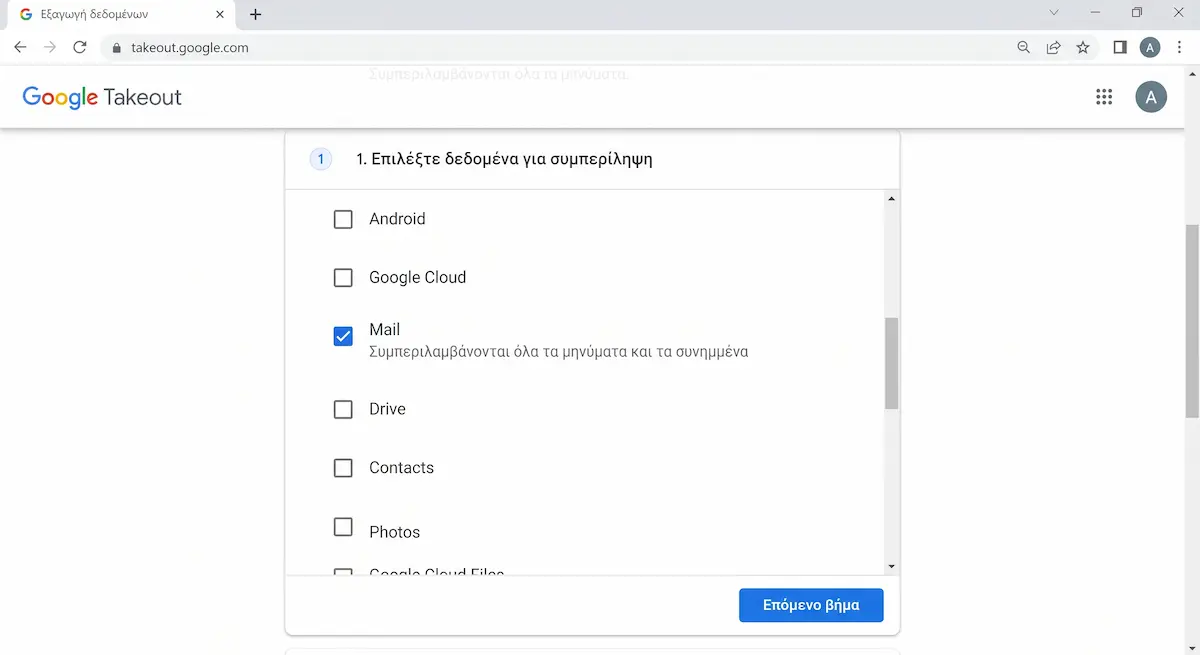Check the Google Cloud checkbox
The width and height of the screenshot is (1200, 655).
click(343, 277)
